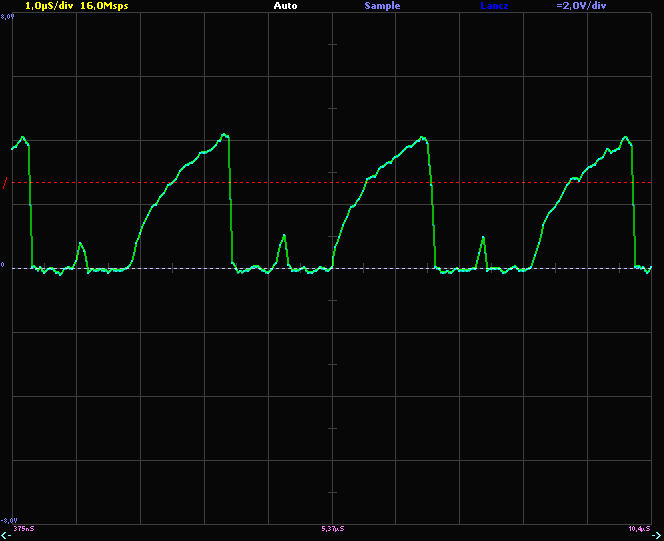Click the -8,0V bottom voltage label

(x=9, y=519)
